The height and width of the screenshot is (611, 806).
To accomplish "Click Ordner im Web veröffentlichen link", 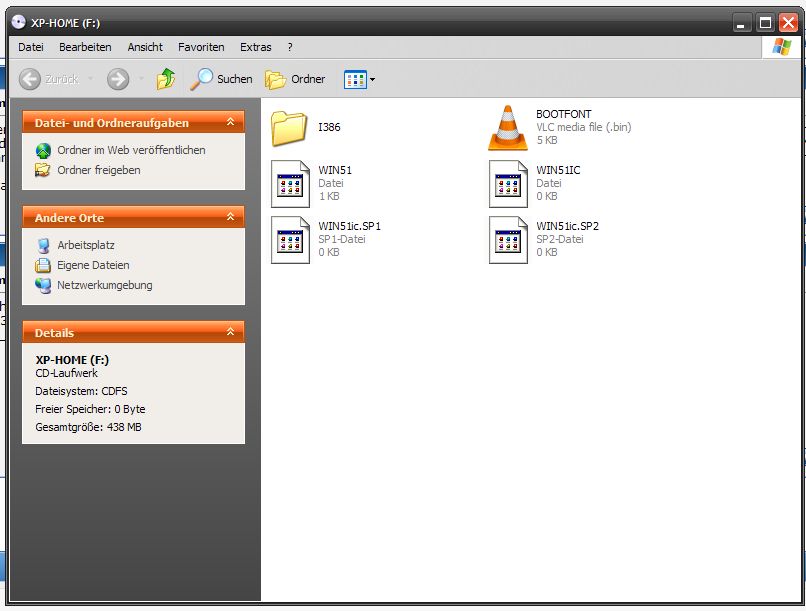I will pos(131,150).
